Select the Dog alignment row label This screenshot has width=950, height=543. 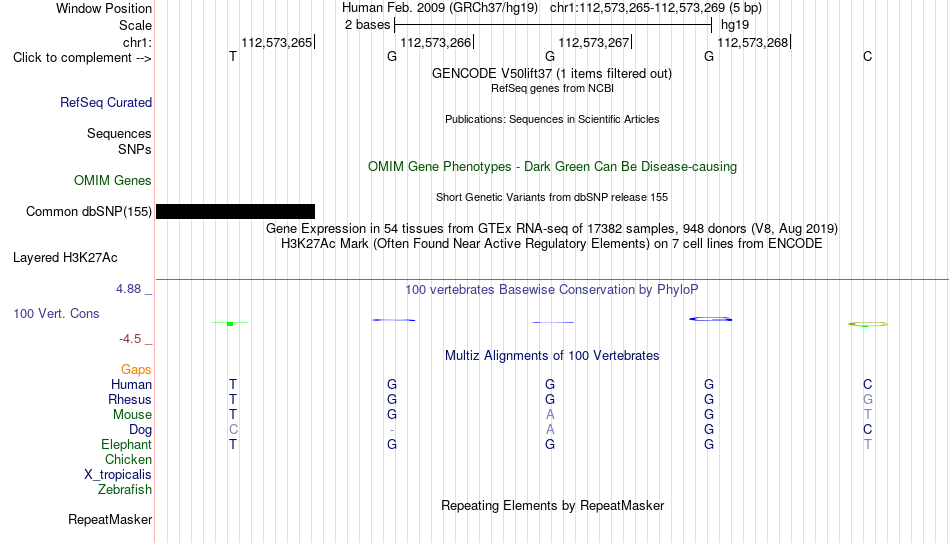140,430
